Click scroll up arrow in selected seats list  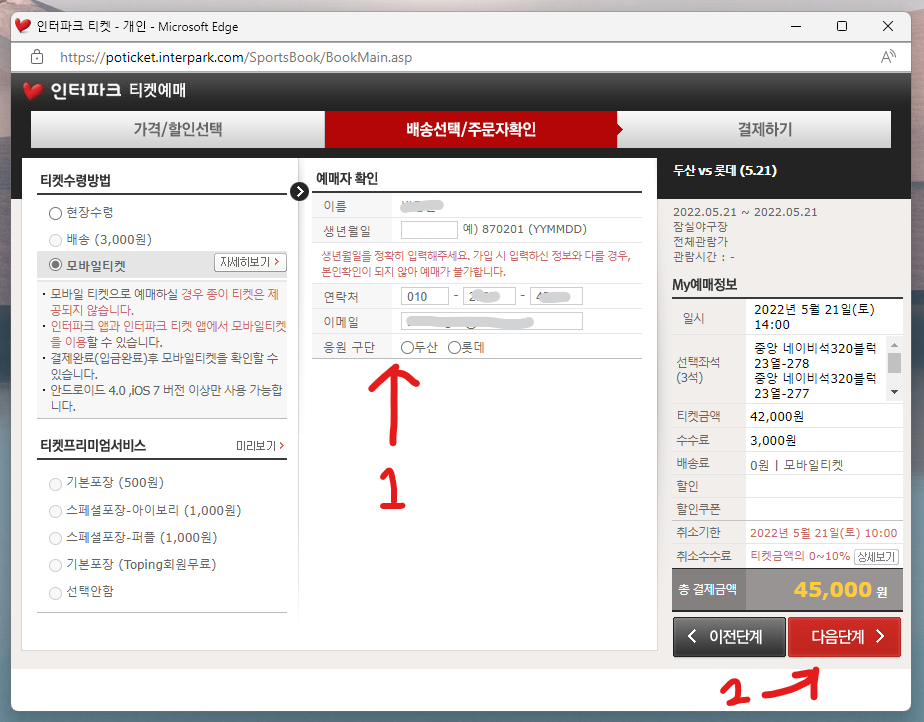895,345
